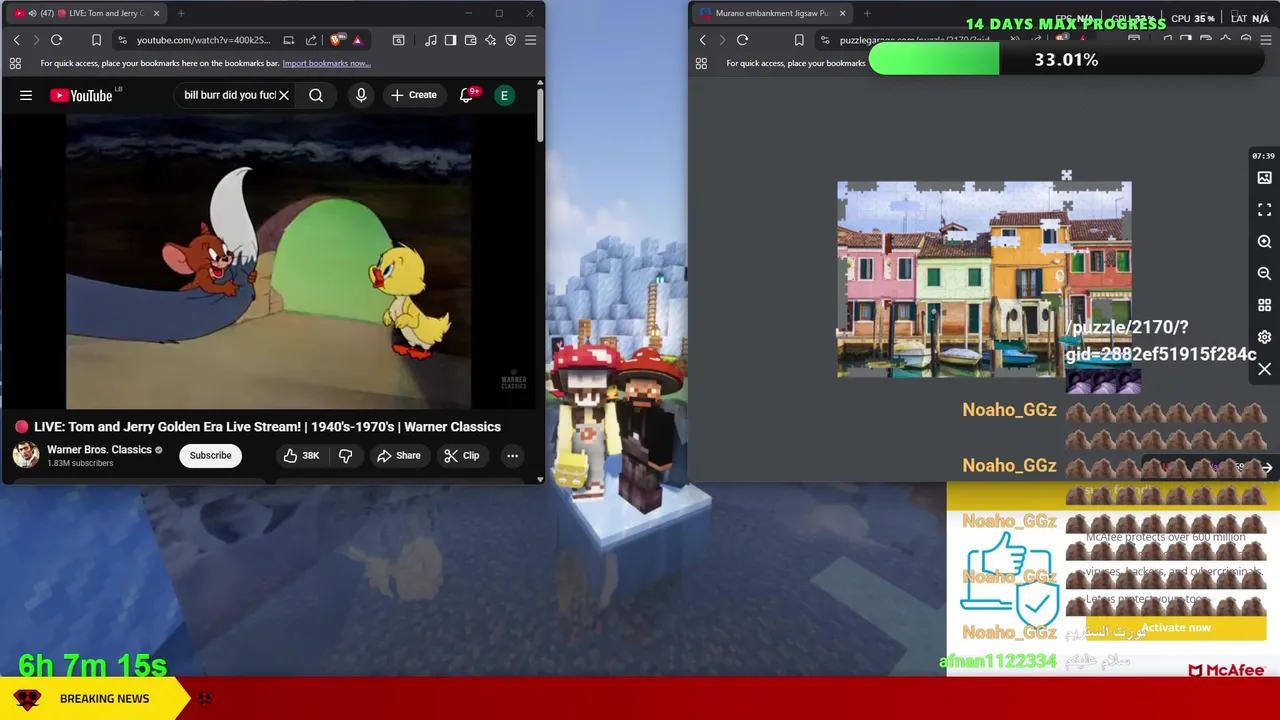The height and width of the screenshot is (720, 1280).
Task: Open the Leo AI sparkle icon
Action: click(x=490, y=40)
